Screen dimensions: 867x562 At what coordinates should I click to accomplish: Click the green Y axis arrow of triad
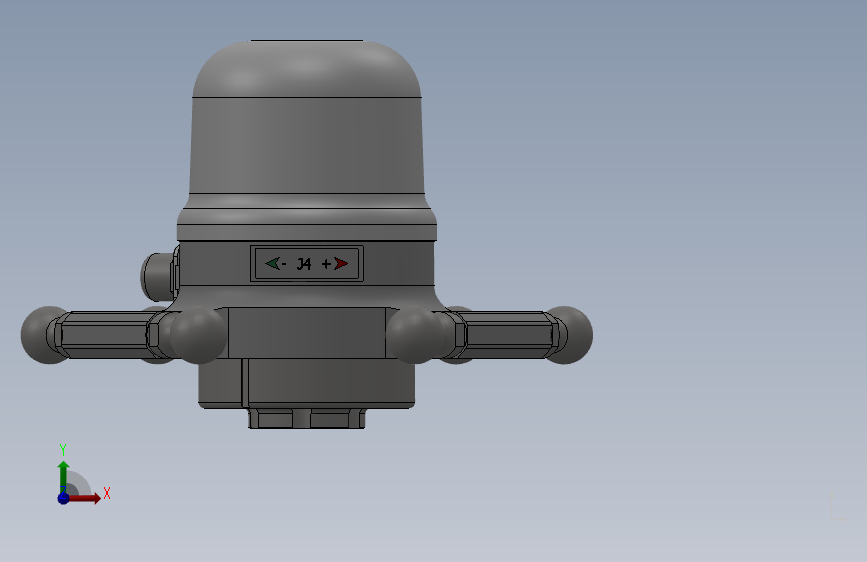(63, 475)
